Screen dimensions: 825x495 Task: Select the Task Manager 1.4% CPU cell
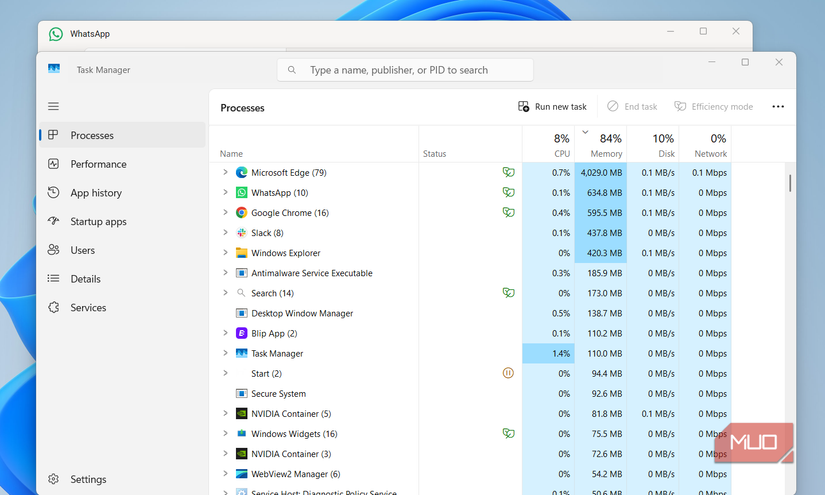549,353
